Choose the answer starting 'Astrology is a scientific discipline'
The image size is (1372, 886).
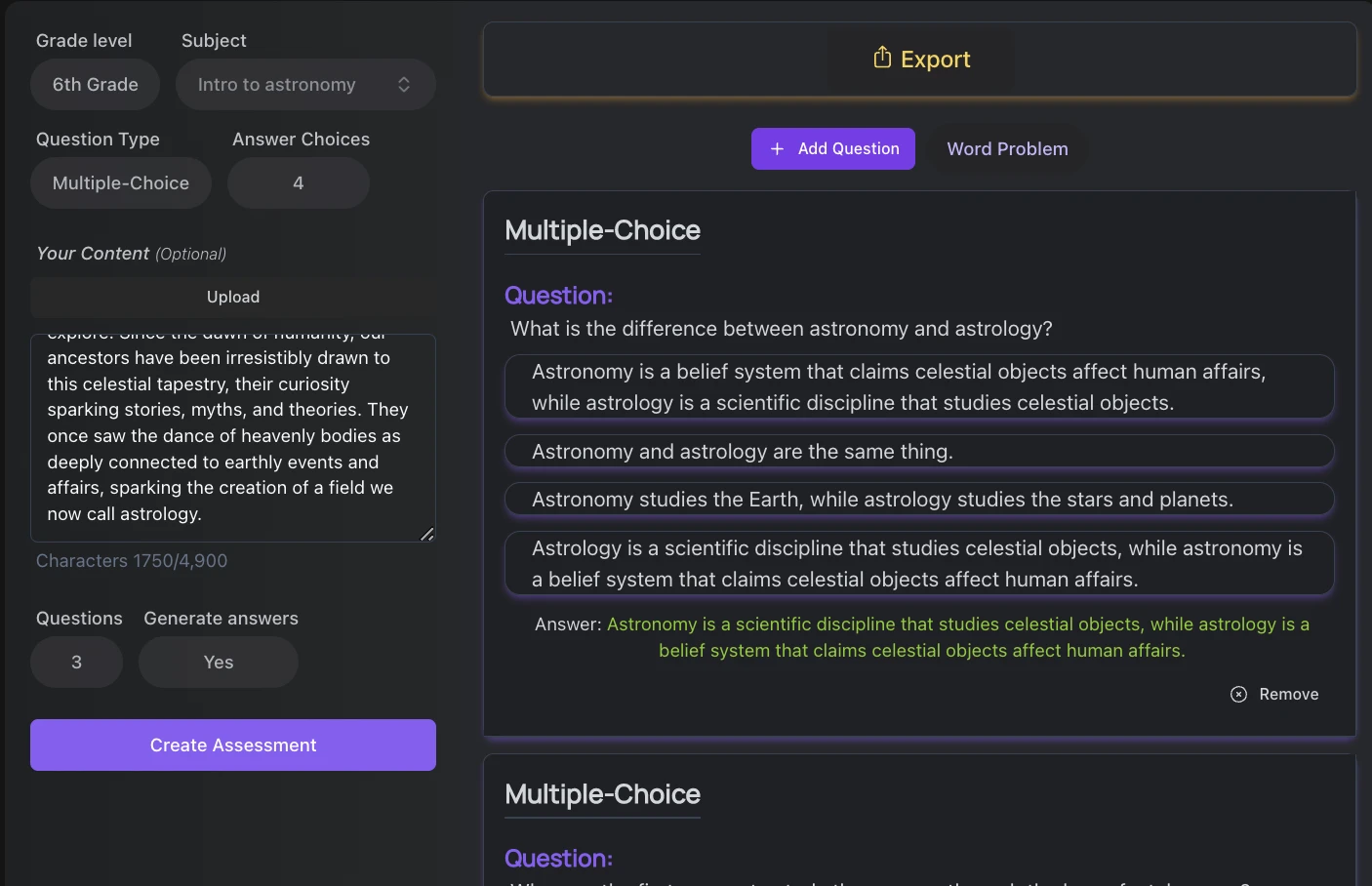[919, 563]
